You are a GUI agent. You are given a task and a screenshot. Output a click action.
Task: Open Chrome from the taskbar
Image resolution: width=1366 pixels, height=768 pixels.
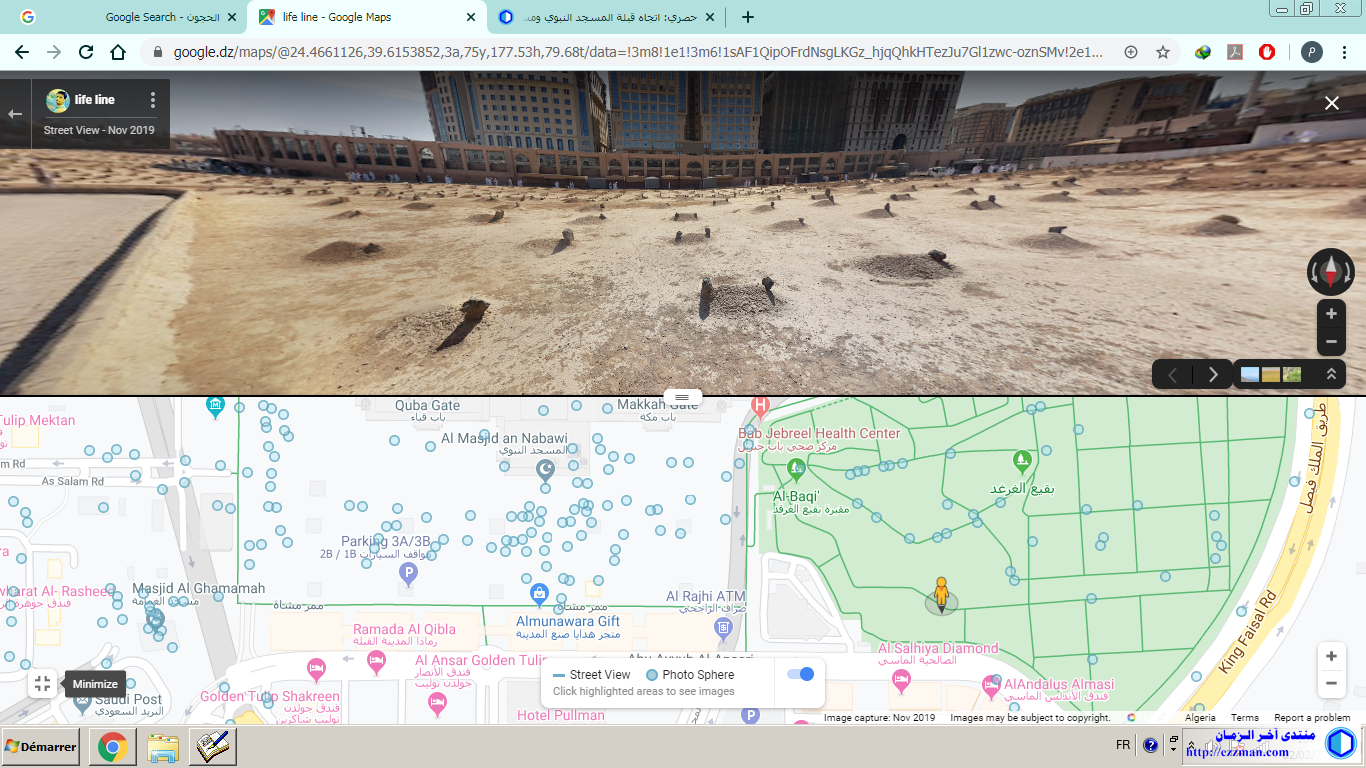[x=112, y=747]
